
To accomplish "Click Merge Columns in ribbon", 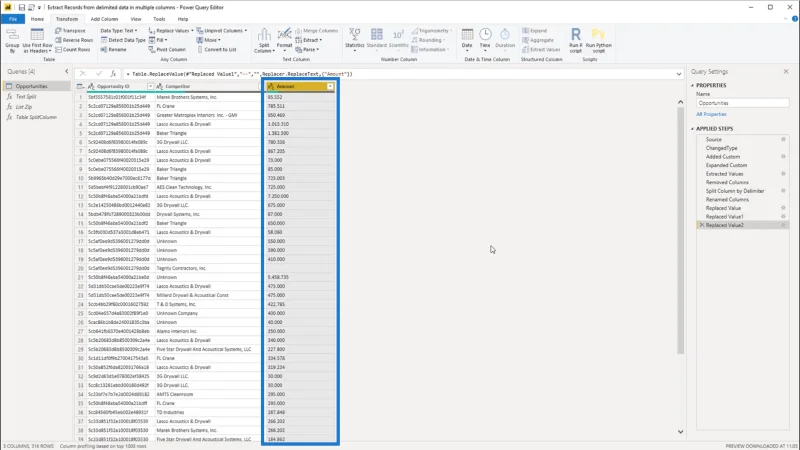I will pyautogui.click(x=316, y=31).
